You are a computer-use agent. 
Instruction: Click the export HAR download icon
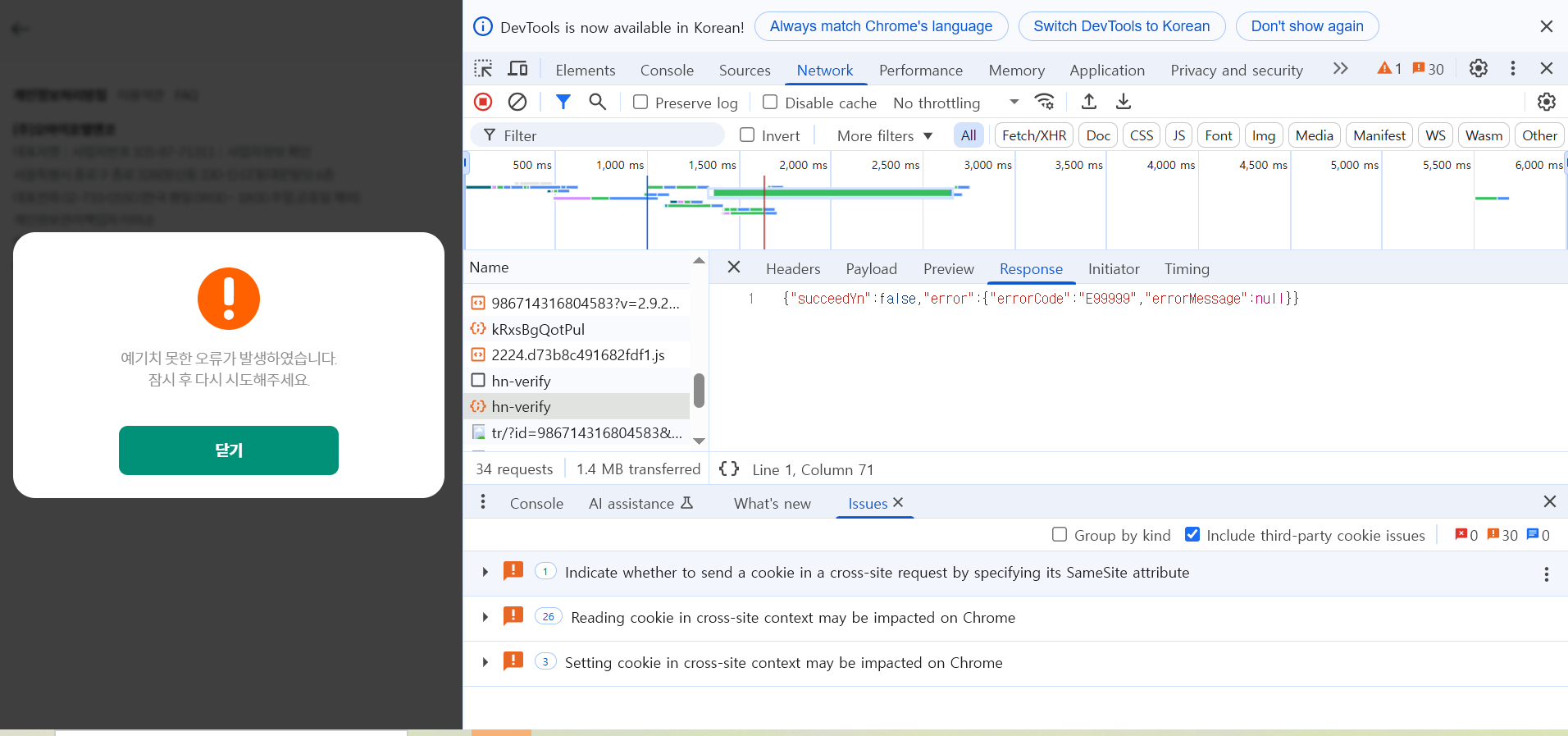coord(1124,102)
